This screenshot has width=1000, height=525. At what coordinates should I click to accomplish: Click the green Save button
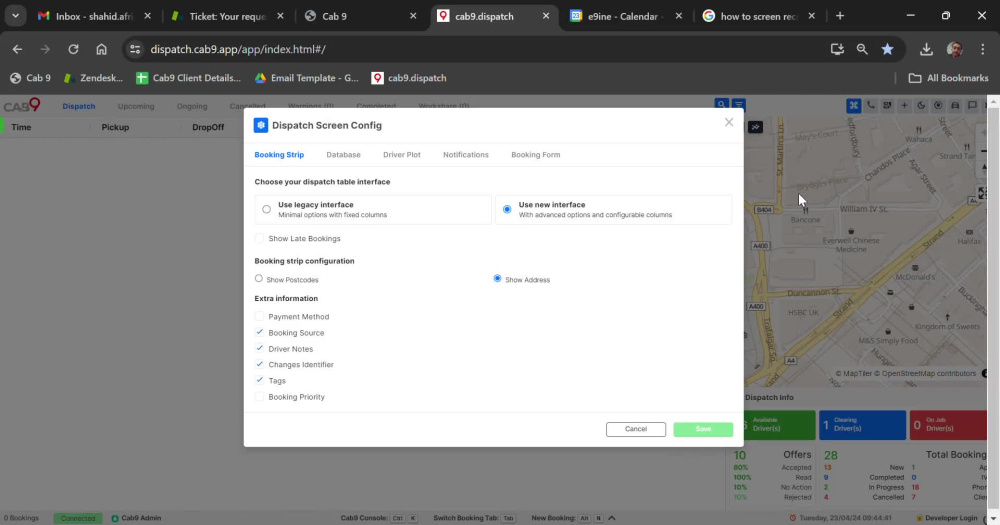pos(703,429)
